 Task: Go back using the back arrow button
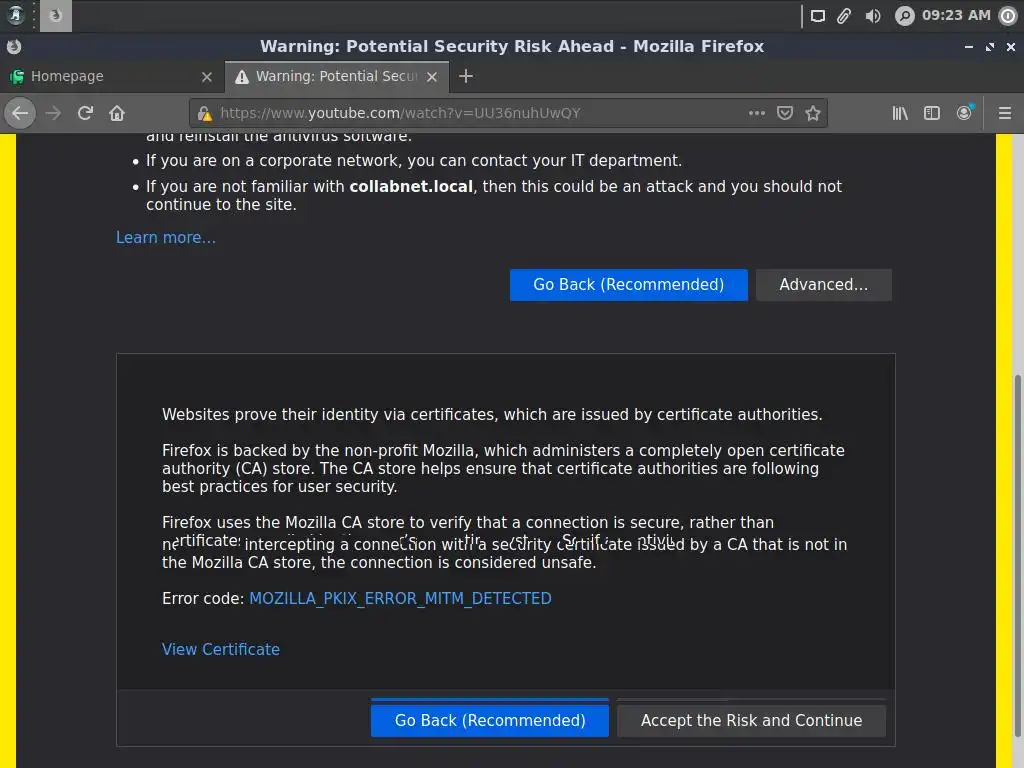[x=20, y=113]
